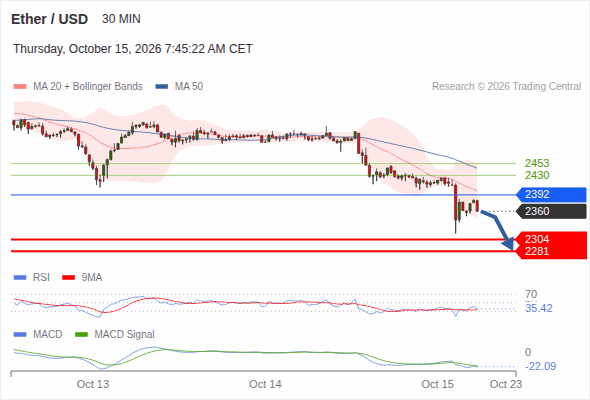The image size is (590, 400).
Task: Click the MA 20 + Bollinger Bands legend label
Action: pos(88,87)
